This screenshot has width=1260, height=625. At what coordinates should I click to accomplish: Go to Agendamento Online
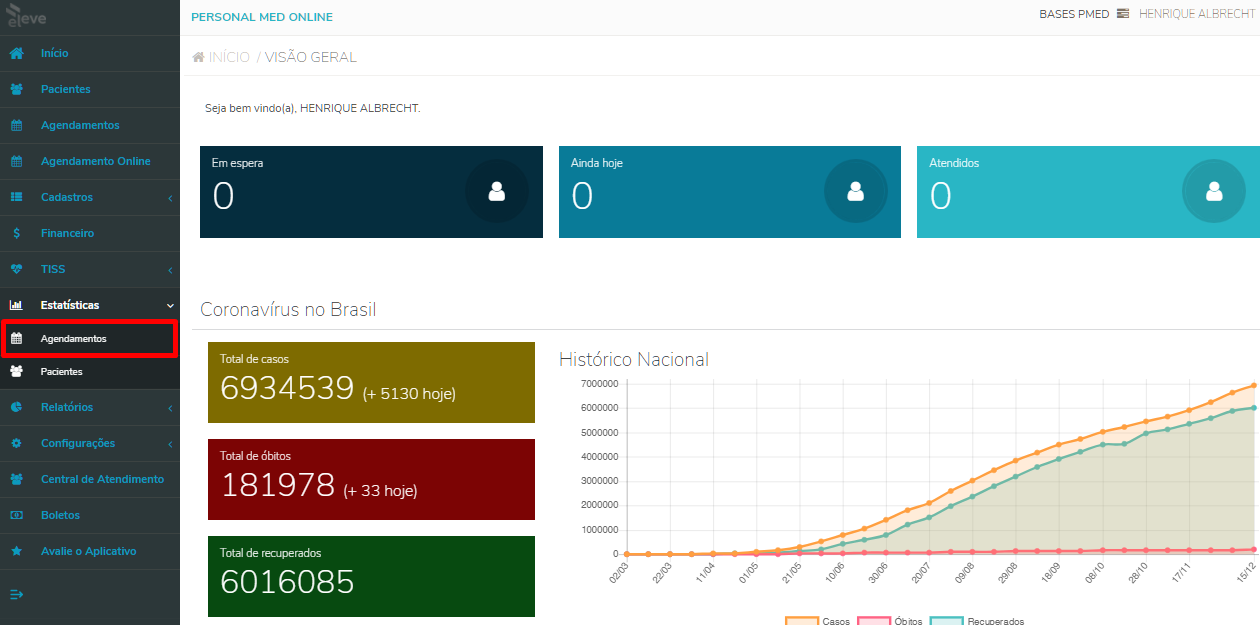pos(90,161)
